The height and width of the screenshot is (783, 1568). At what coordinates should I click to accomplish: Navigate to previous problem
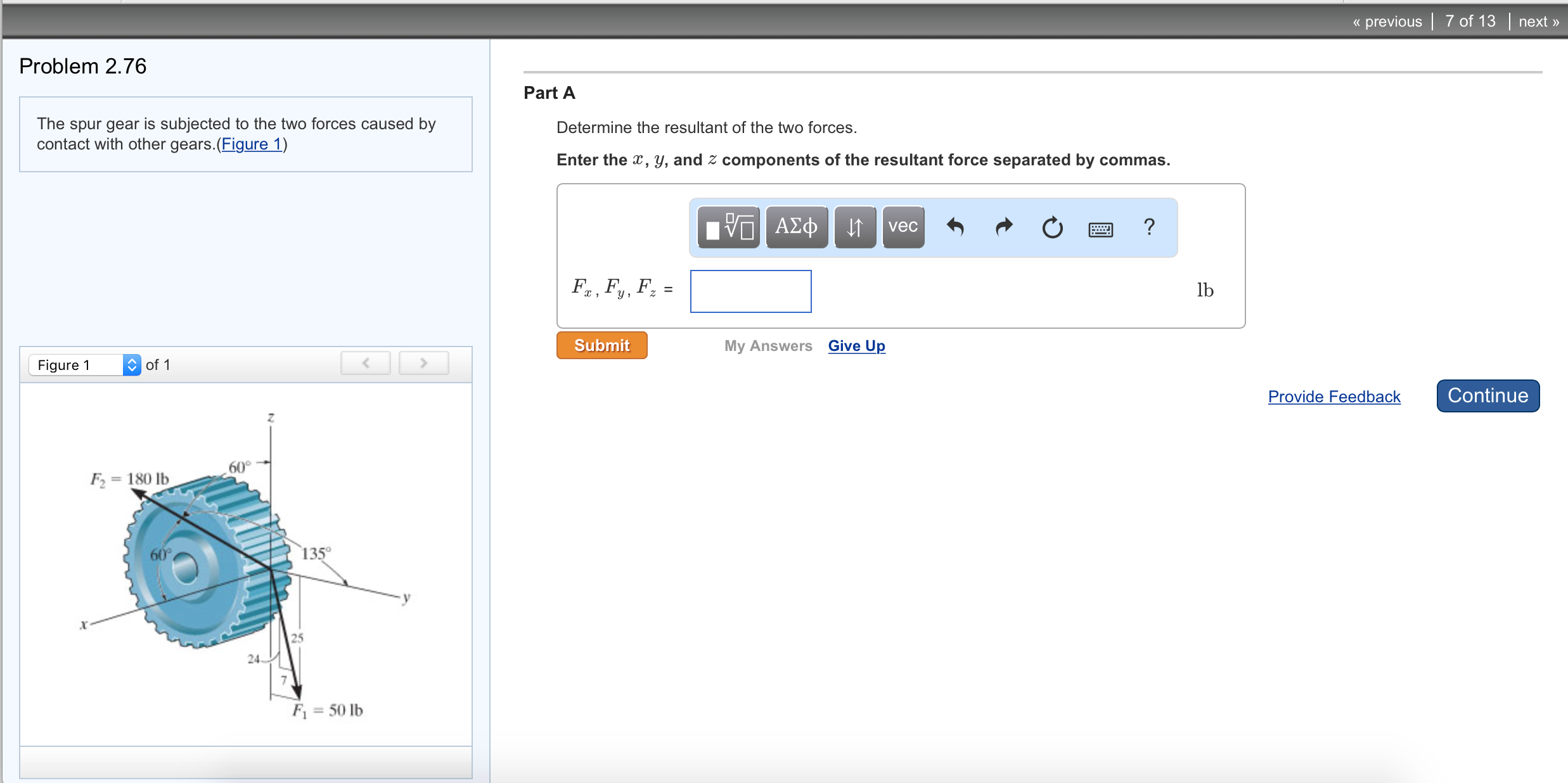point(1387,22)
